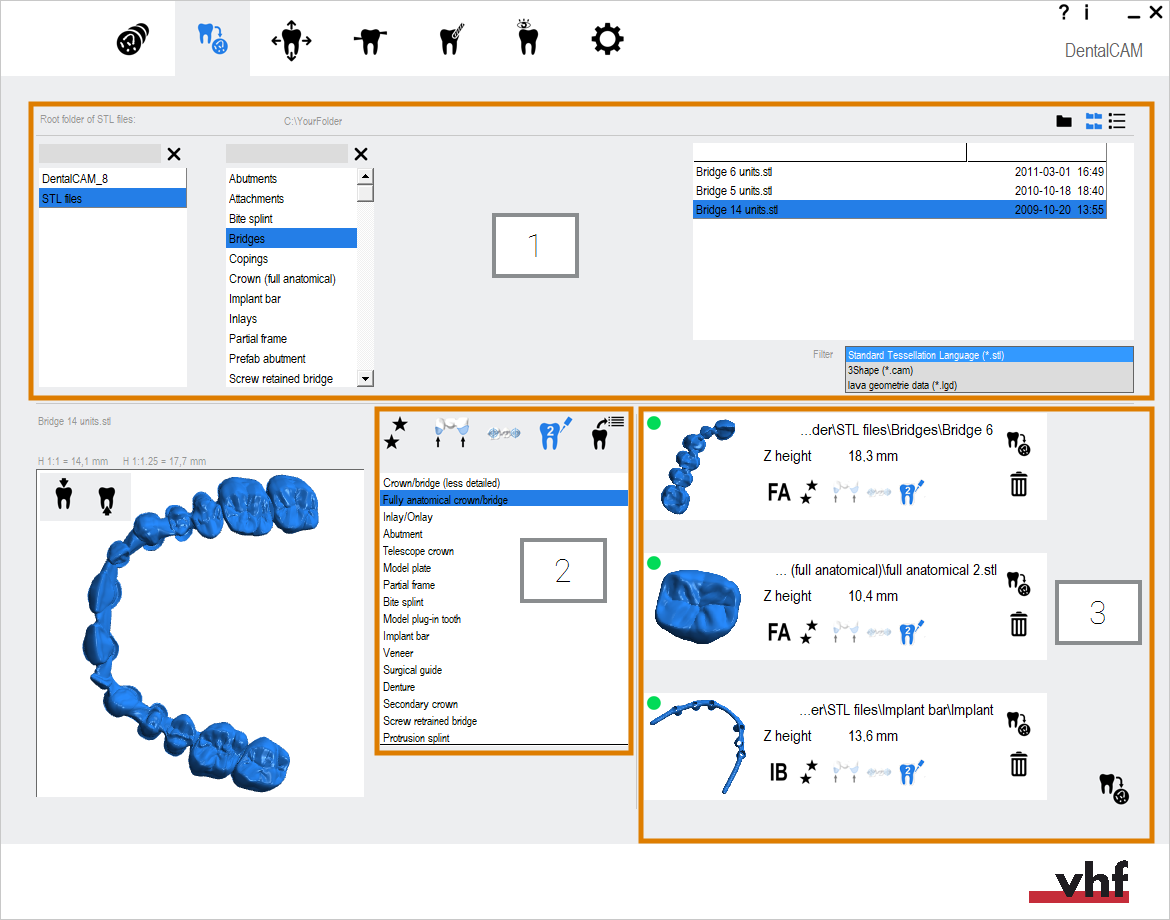Filter by Standard Tessellation Language (*.stl)
This screenshot has height=920, width=1170.
click(x=989, y=355)
